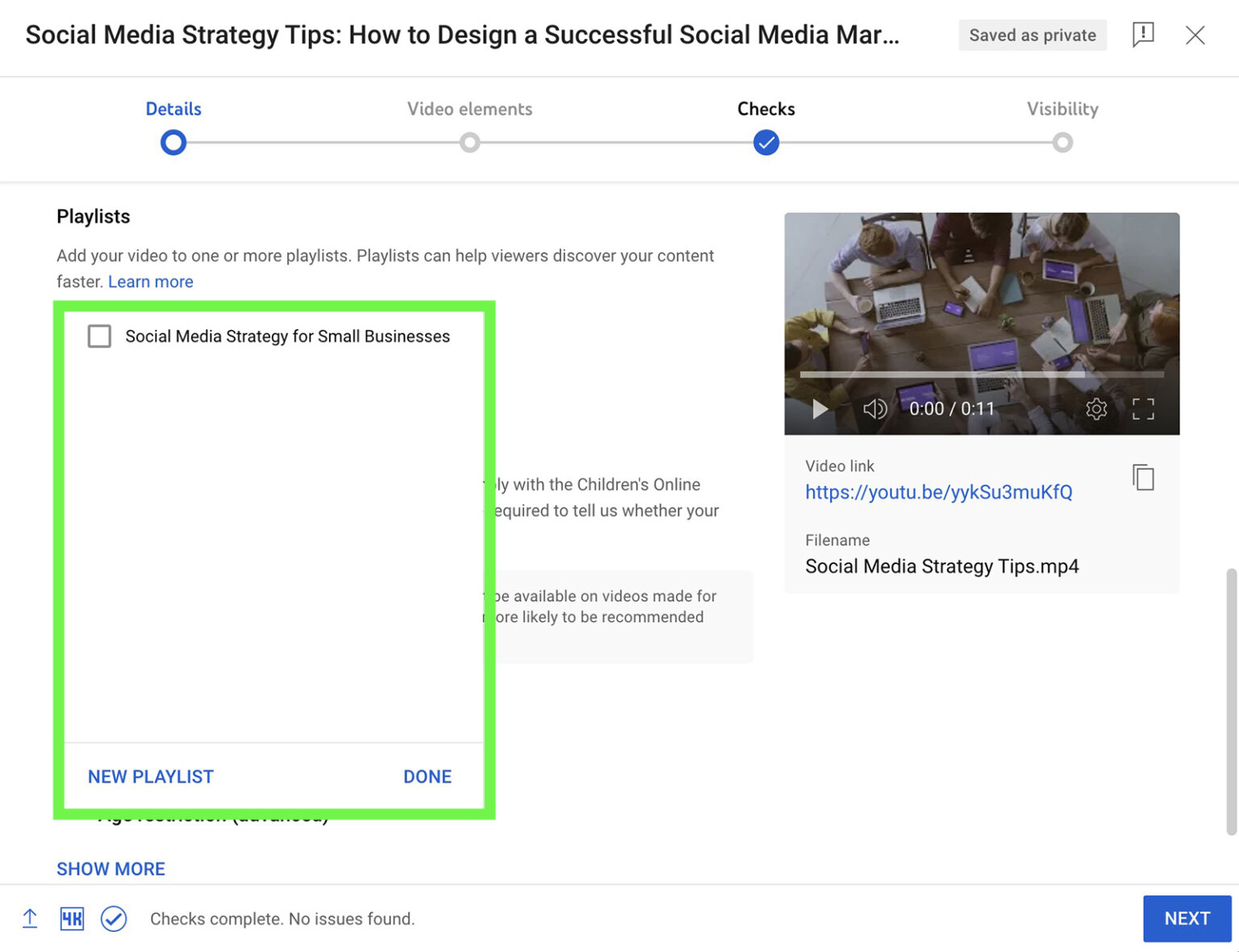Mute the preview video audio
The width and height of the screenshot is (1239, 952).
click(874, 409)
